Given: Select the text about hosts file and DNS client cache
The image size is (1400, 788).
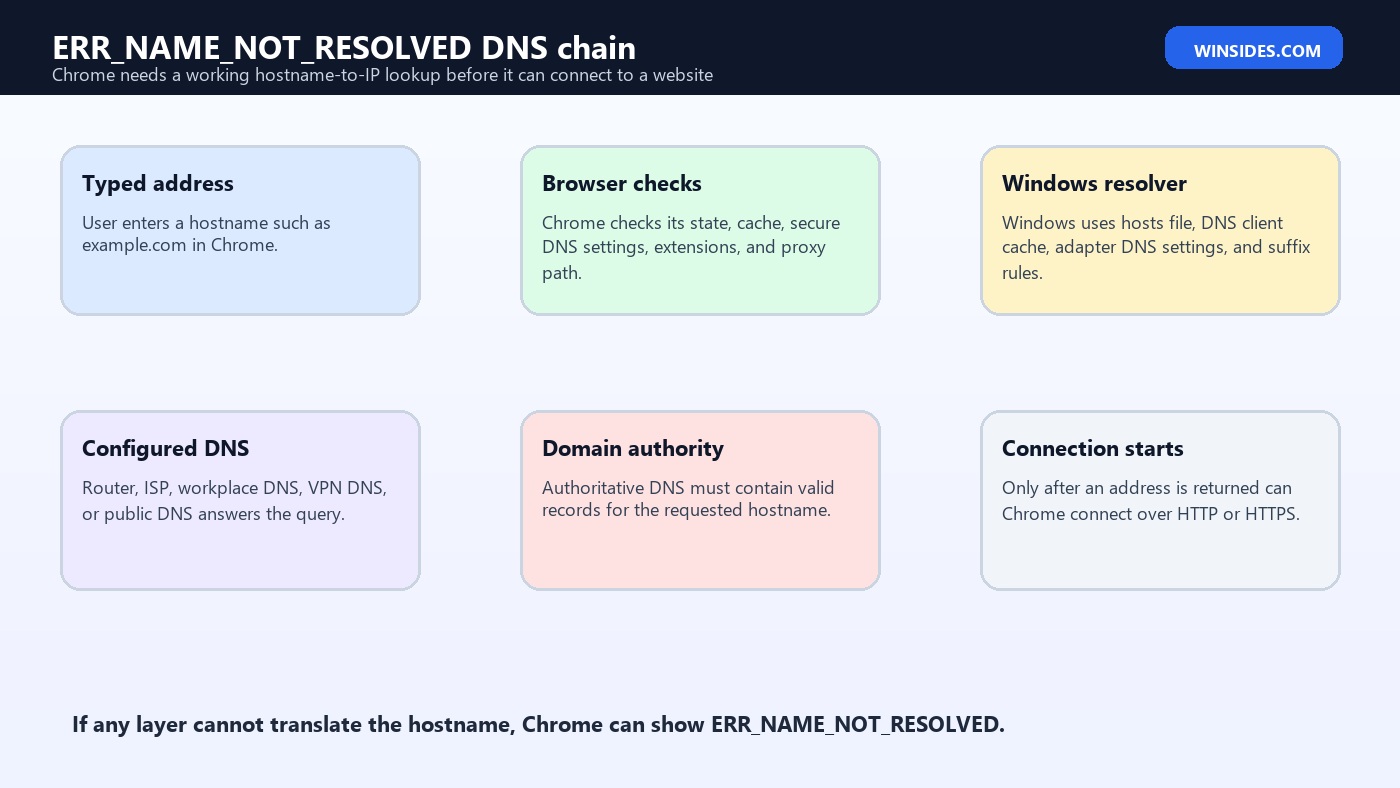Looking at the screenshot, I should (1156, 247).
